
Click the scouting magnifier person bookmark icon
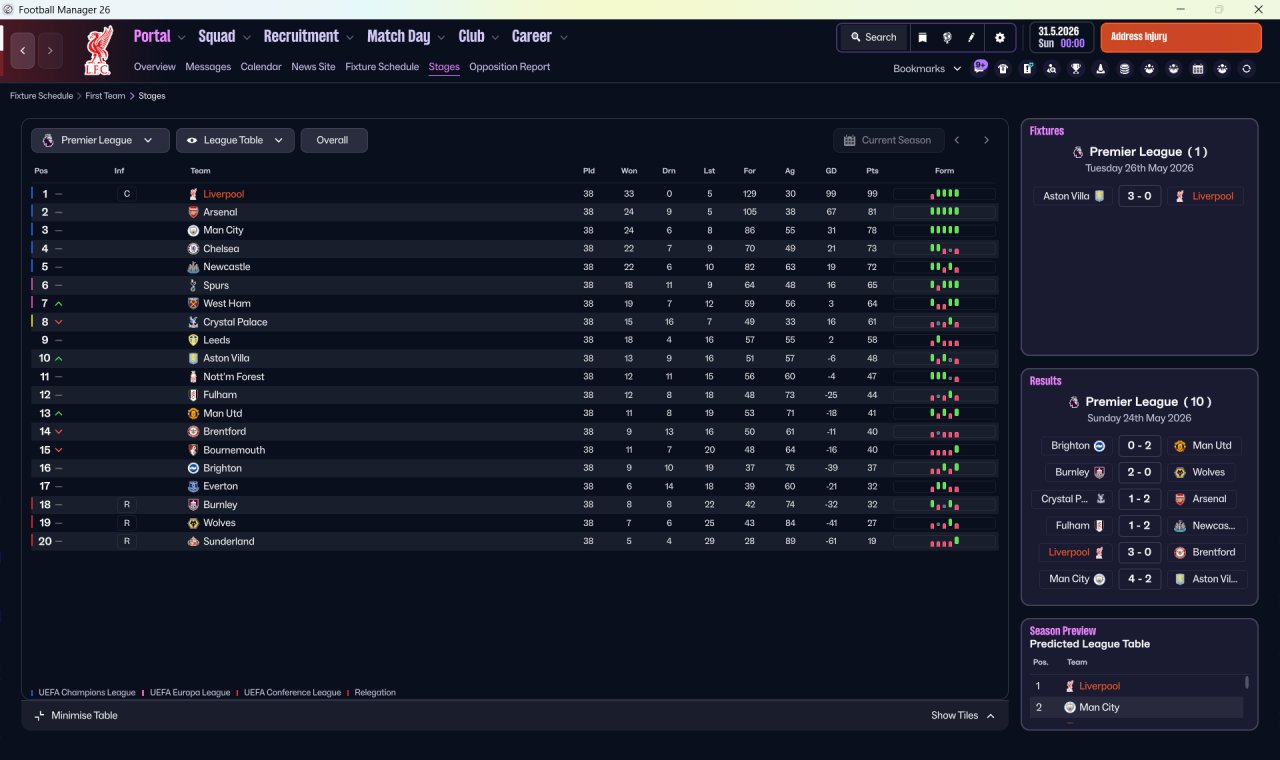point(1051,69)
